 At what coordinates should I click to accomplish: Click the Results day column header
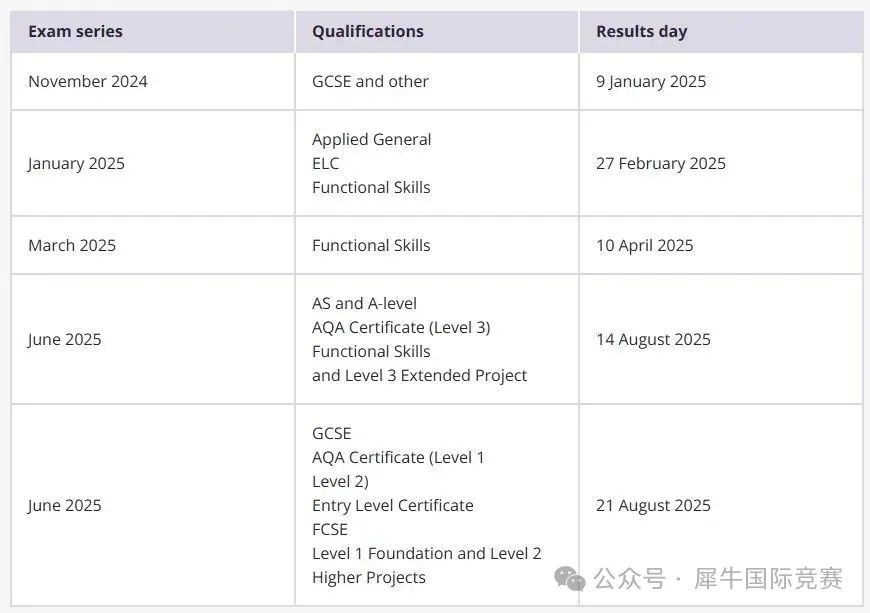tap(641, 32)
